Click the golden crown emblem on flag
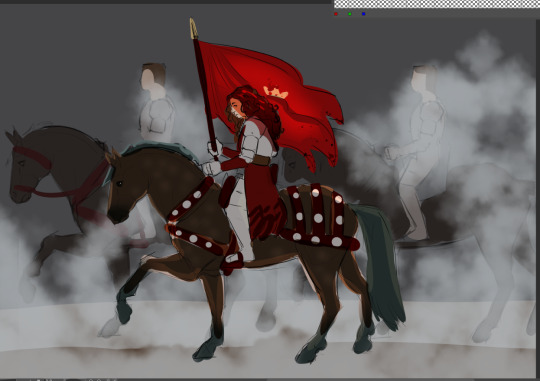The height and width of the screenshot is (381, 540). (x=276, y=92)
